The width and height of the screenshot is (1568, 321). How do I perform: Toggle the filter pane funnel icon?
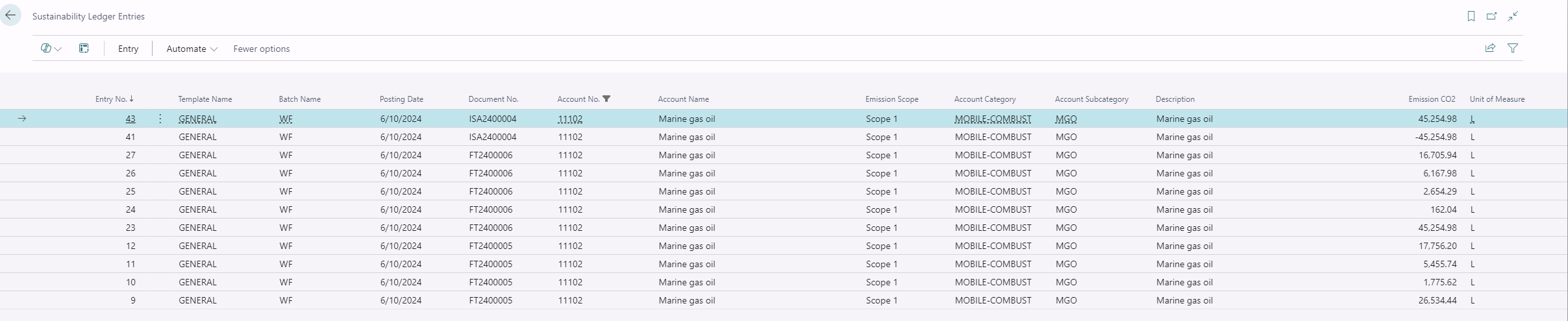1513,48
